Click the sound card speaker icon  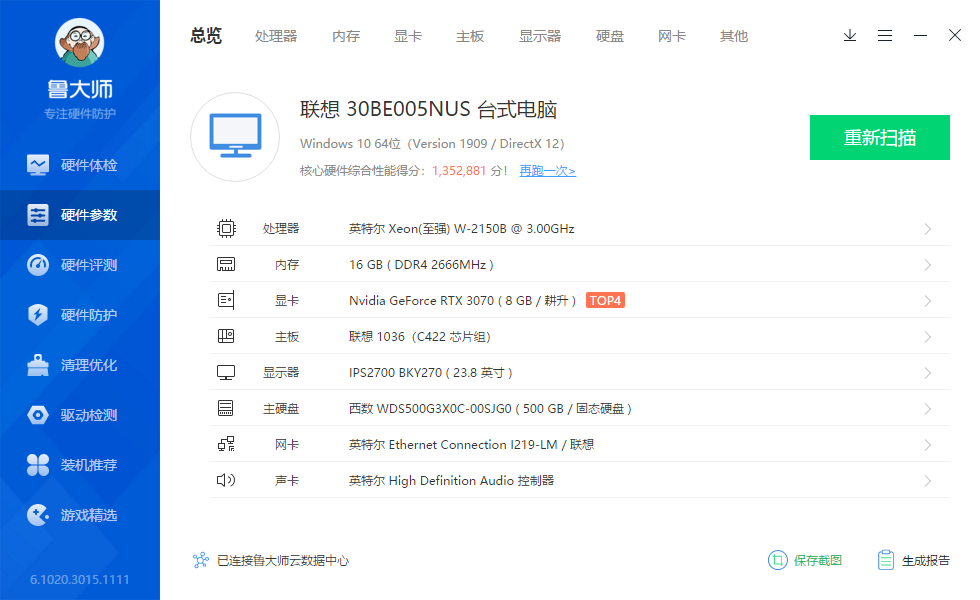click(226, 480)
